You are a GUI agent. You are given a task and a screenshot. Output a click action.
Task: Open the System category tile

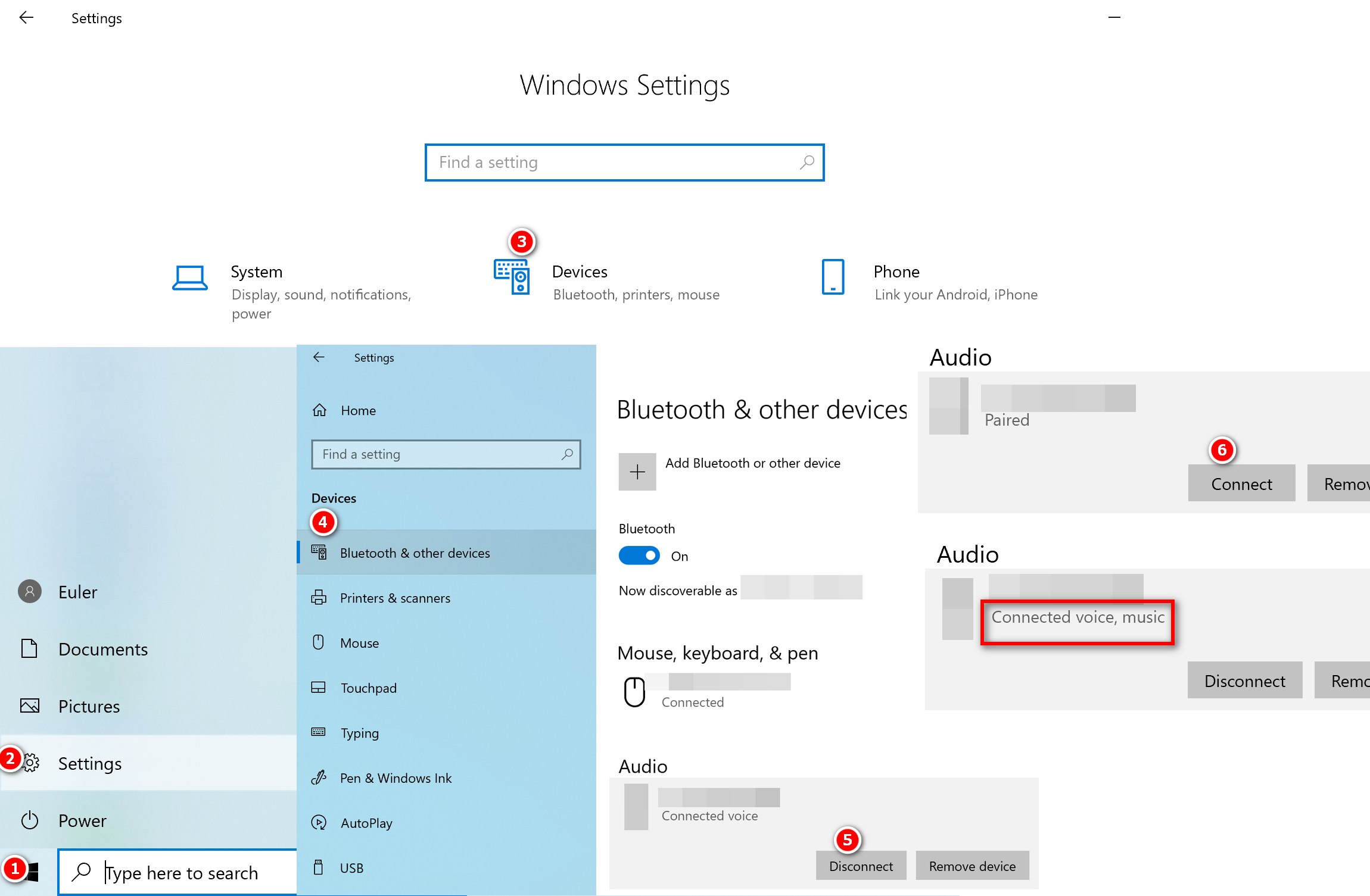click(293, 292)
